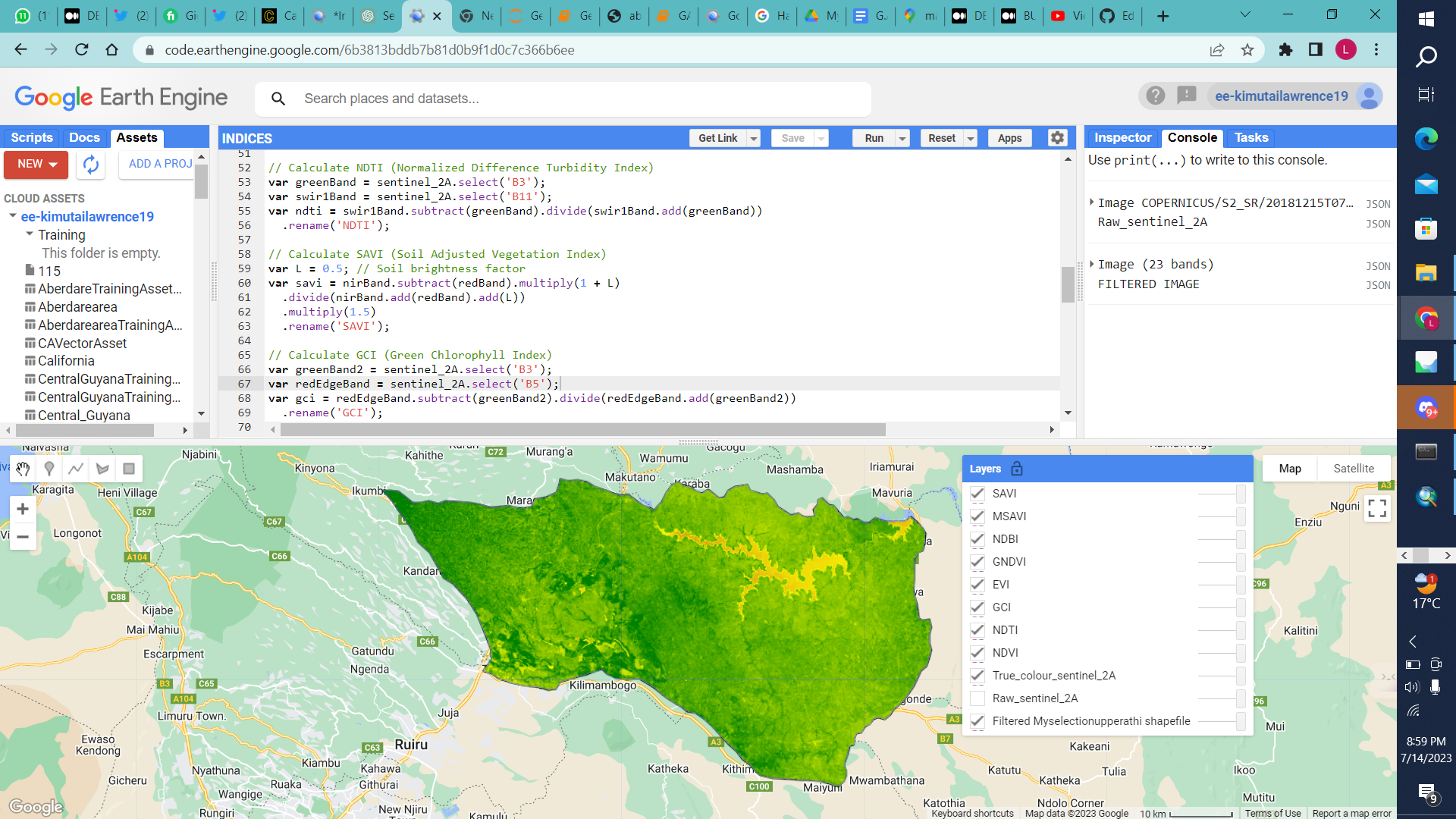Select the polygon drawing tool

pyautogui.click(x=102, y=469)
